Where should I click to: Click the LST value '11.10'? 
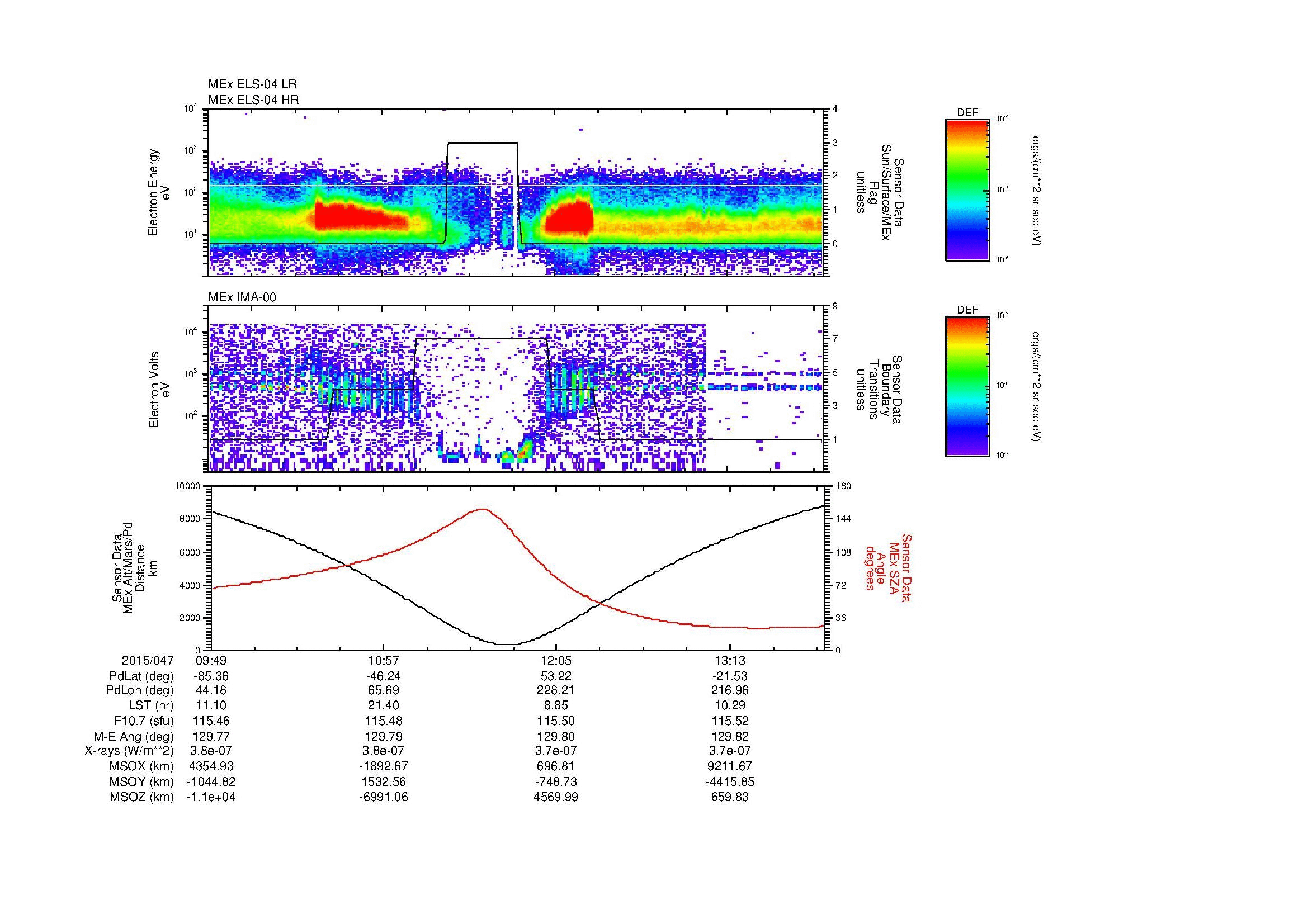pos(211,706)
